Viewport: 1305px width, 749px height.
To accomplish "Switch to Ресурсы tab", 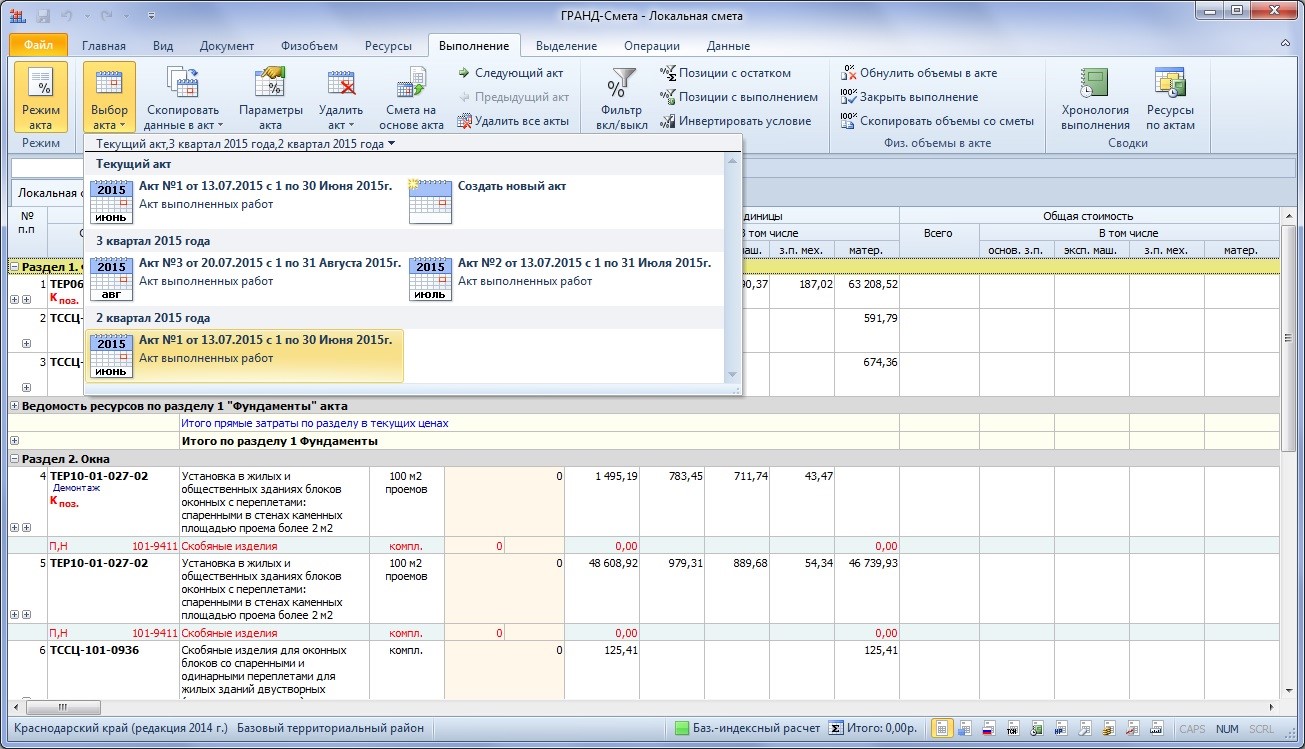I will [x=388, y=46].
